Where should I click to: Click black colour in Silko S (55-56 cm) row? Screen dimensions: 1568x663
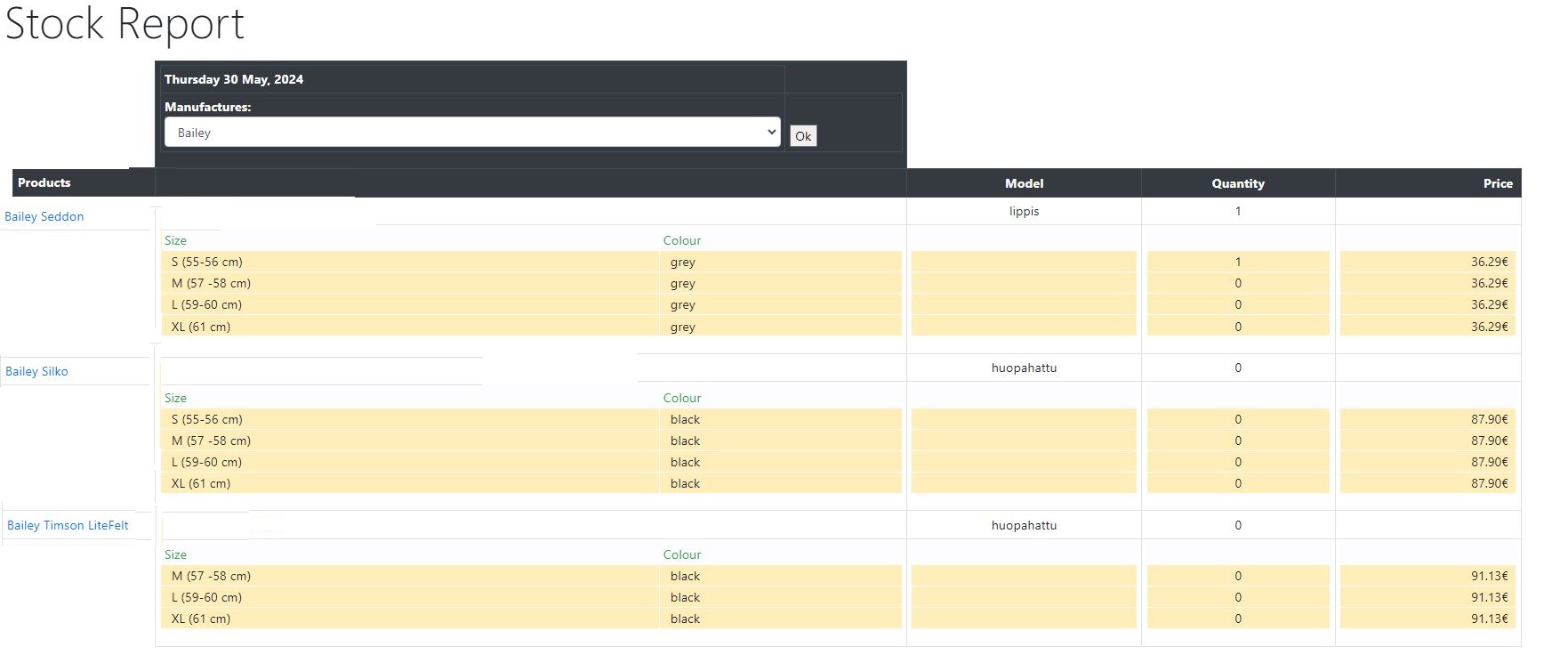[685, 419]
